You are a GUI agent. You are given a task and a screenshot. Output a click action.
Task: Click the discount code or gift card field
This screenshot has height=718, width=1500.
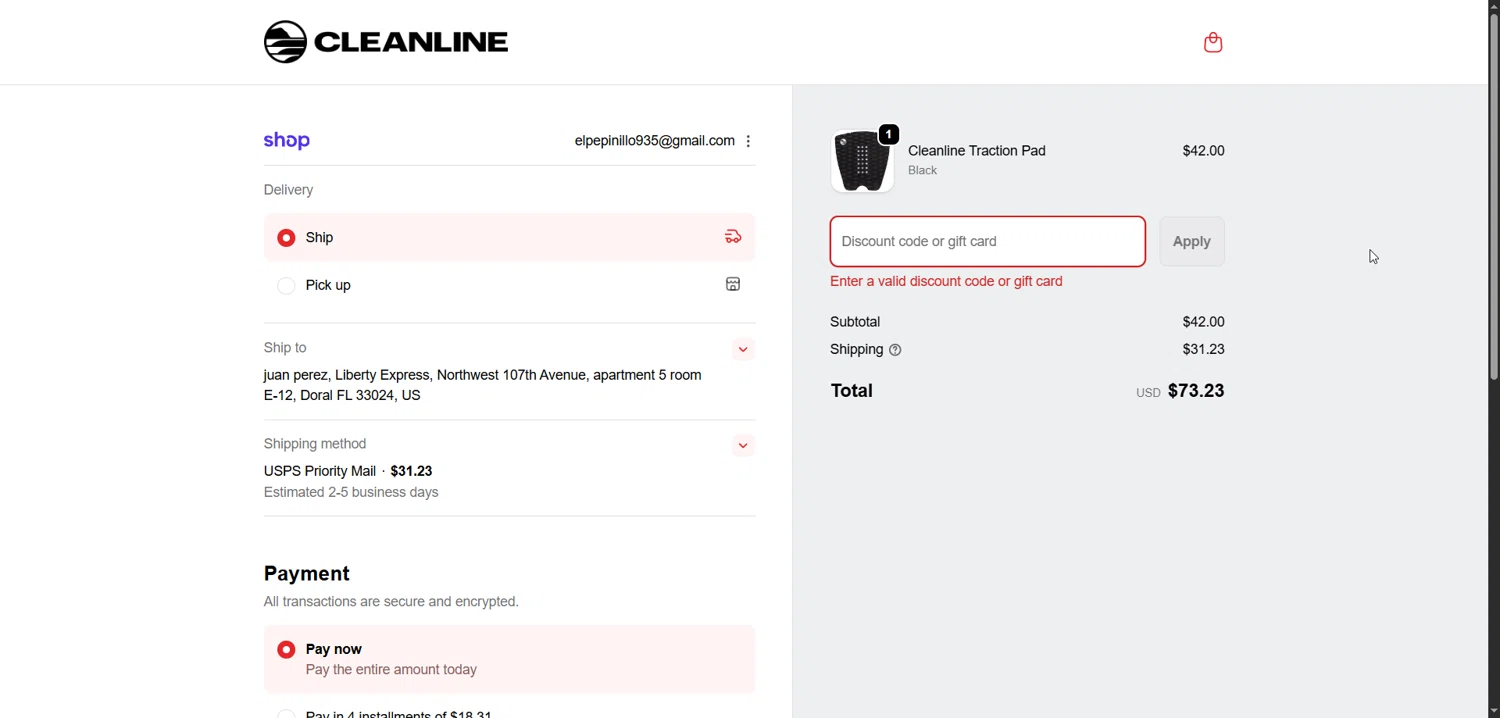(988, 241)
